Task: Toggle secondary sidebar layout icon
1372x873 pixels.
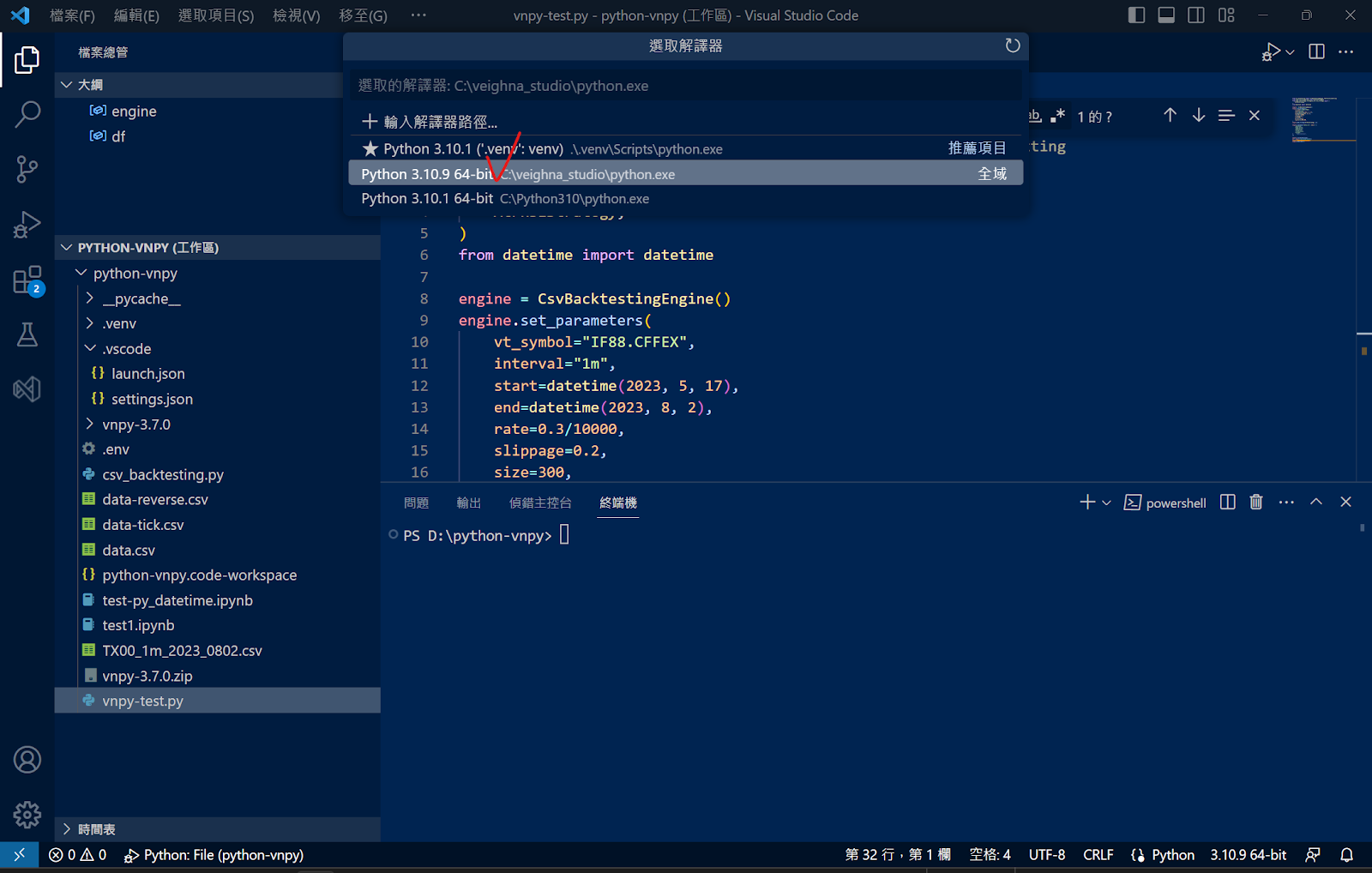Action: 1196,15
